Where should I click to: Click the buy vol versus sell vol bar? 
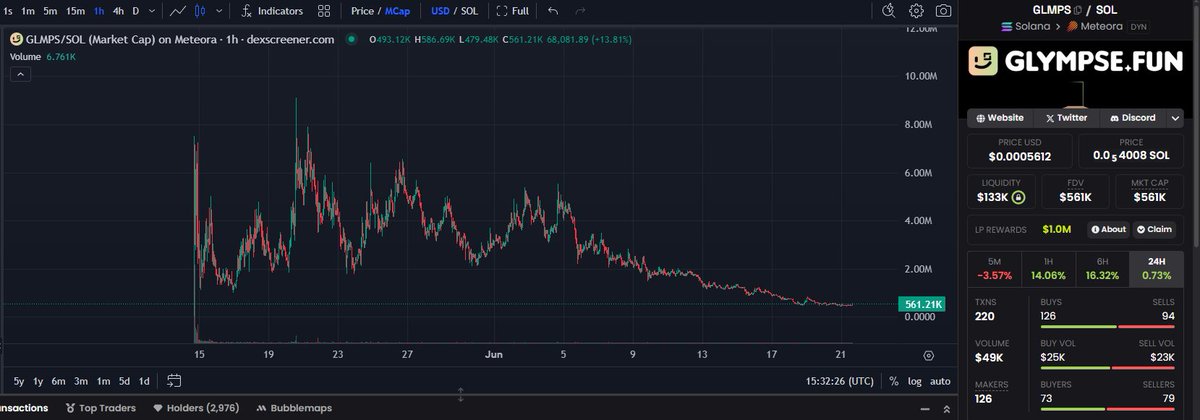pyautogui.click(x=1107, y=368)
